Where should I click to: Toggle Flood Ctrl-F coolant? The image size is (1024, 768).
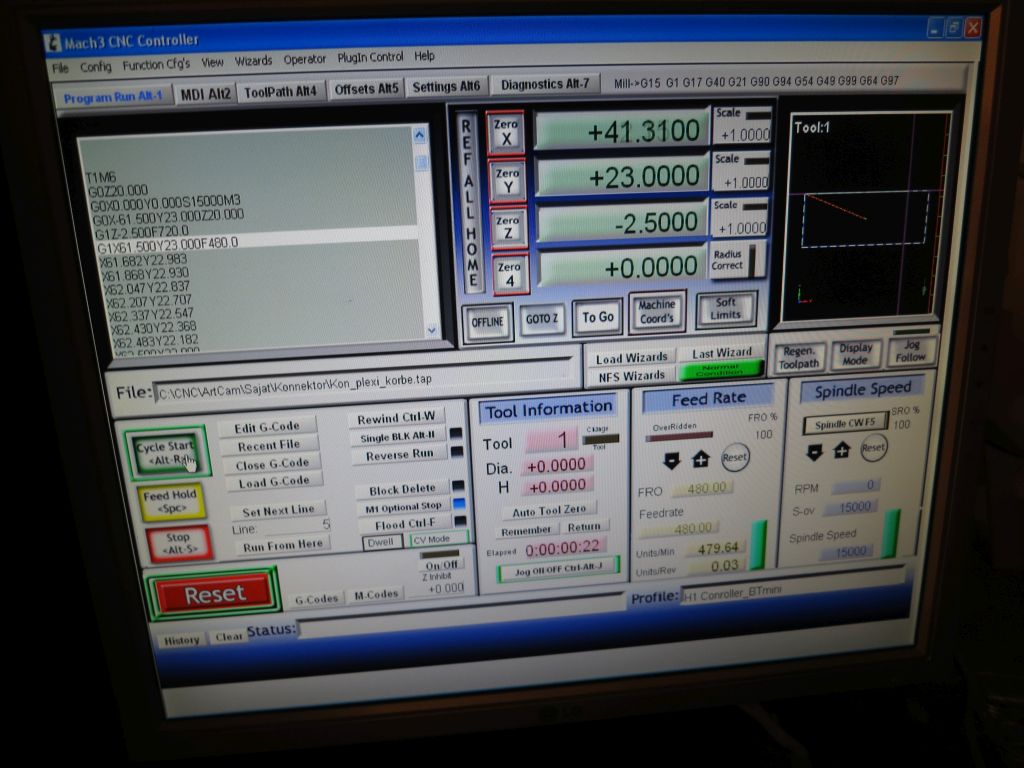(x=405, y=524)
